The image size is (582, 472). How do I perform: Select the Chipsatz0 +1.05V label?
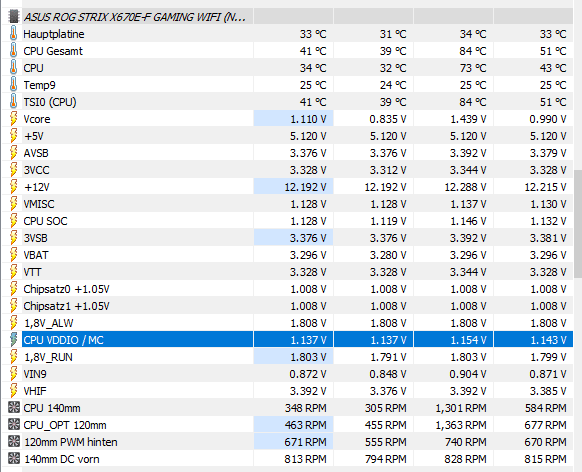point(66,289)
